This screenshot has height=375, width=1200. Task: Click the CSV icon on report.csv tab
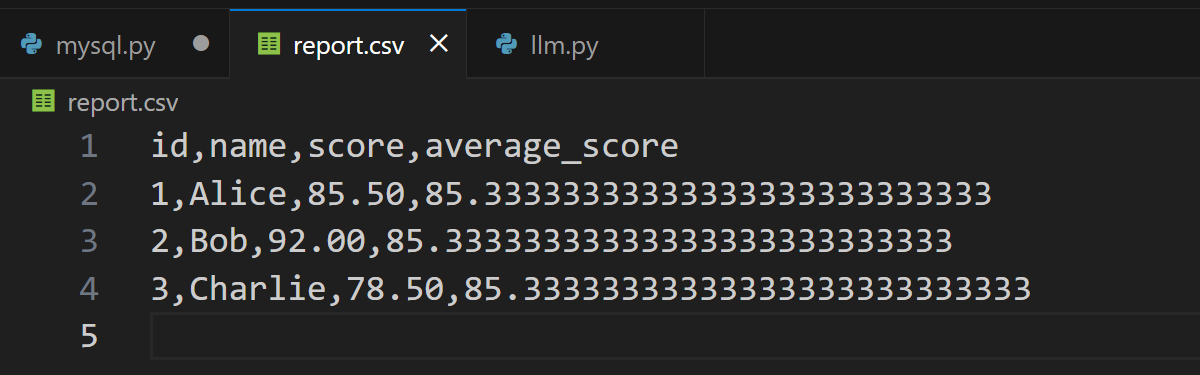(x=269, y=44)
